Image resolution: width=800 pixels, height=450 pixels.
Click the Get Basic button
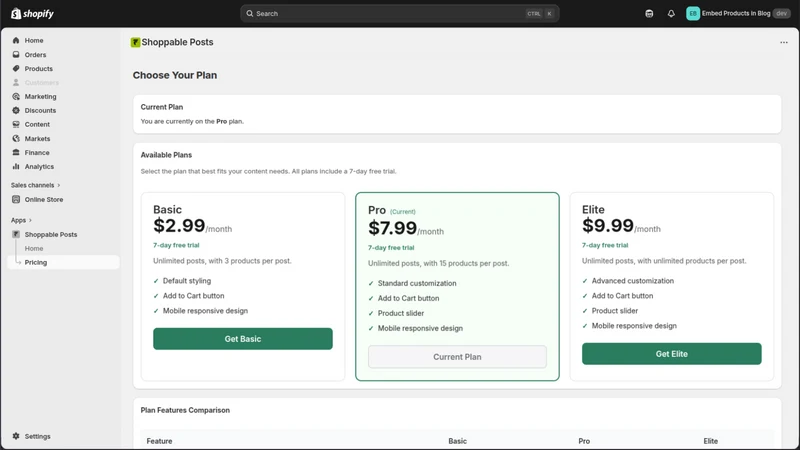point(243,339)
